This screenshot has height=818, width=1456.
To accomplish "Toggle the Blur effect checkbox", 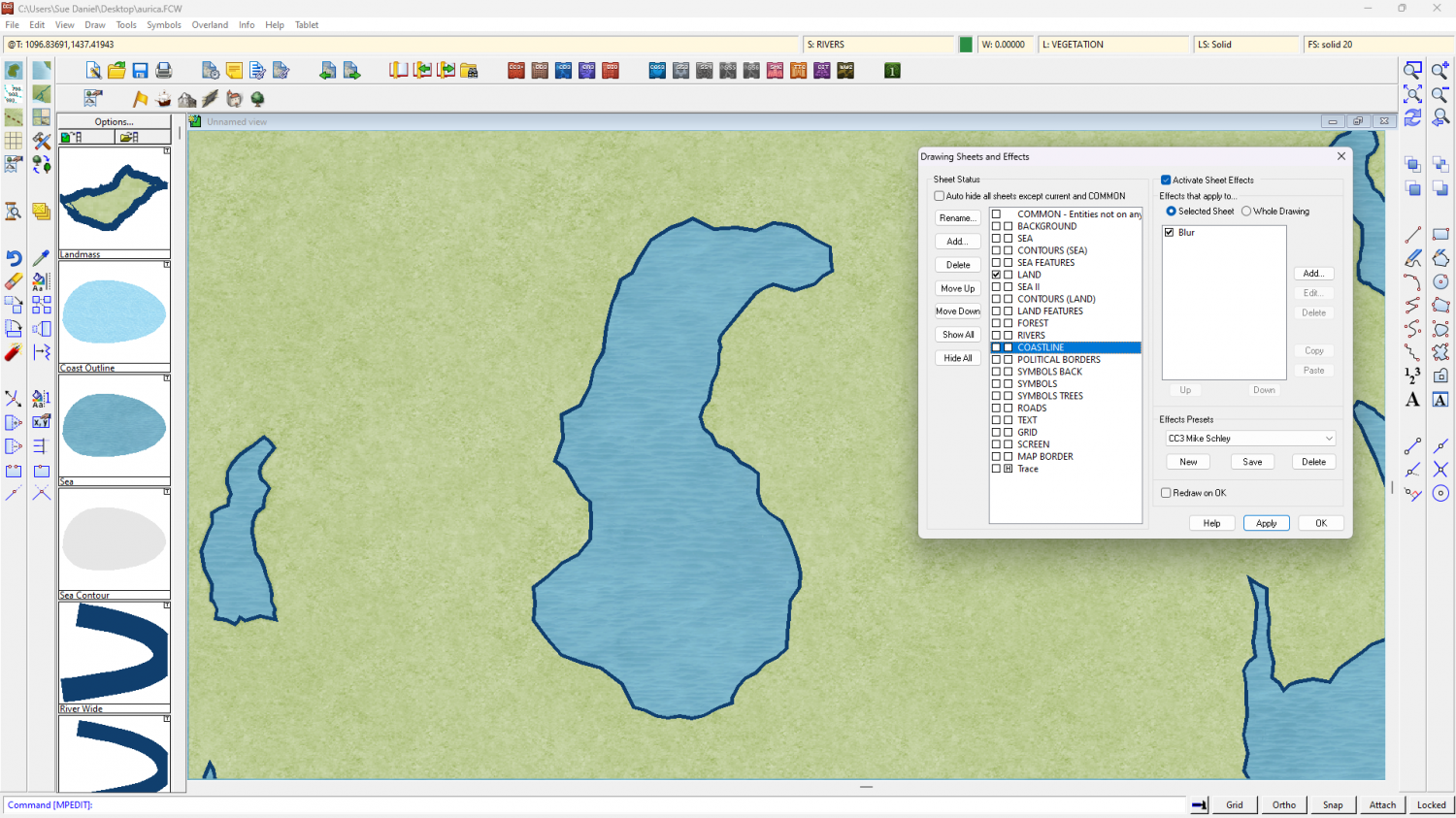I will tap(1169, 233).
